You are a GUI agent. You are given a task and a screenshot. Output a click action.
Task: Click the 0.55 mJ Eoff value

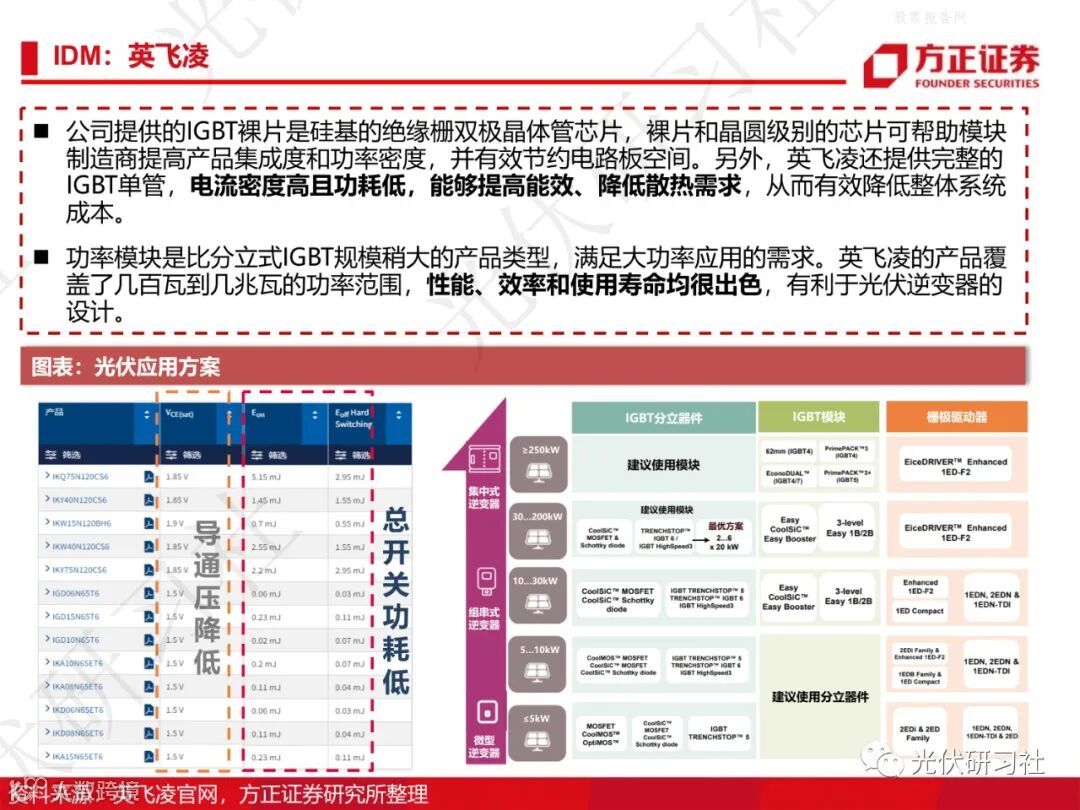349,523
